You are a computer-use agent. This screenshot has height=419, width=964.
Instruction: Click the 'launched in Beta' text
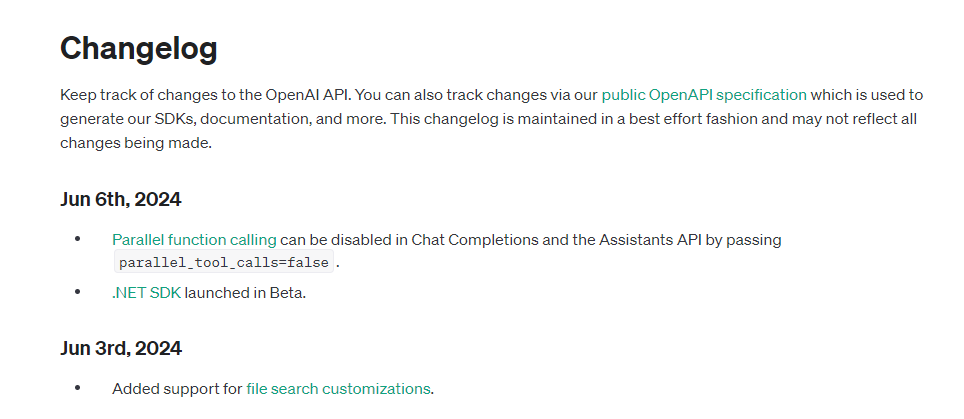pyautogui.click(x=245, y=293)
